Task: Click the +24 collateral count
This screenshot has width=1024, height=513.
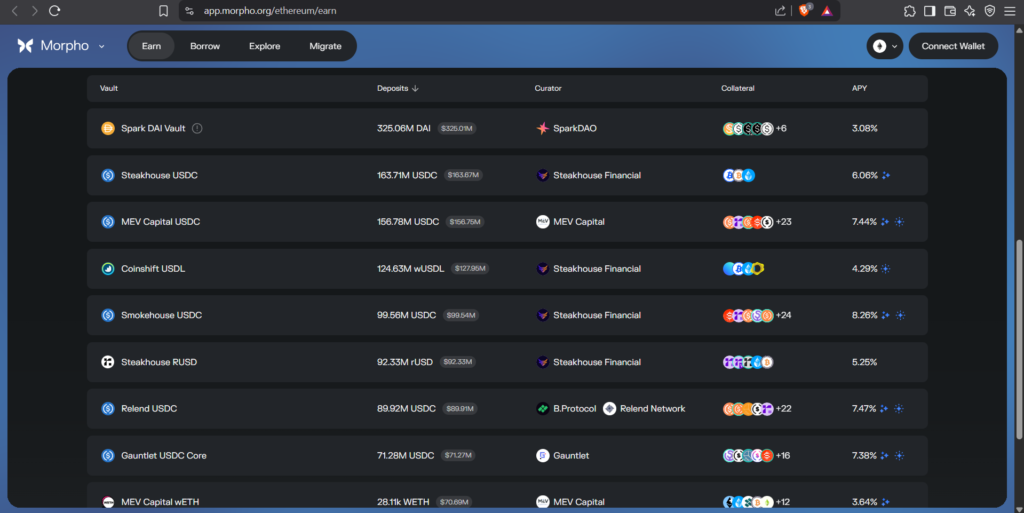Action: [784, 315]
